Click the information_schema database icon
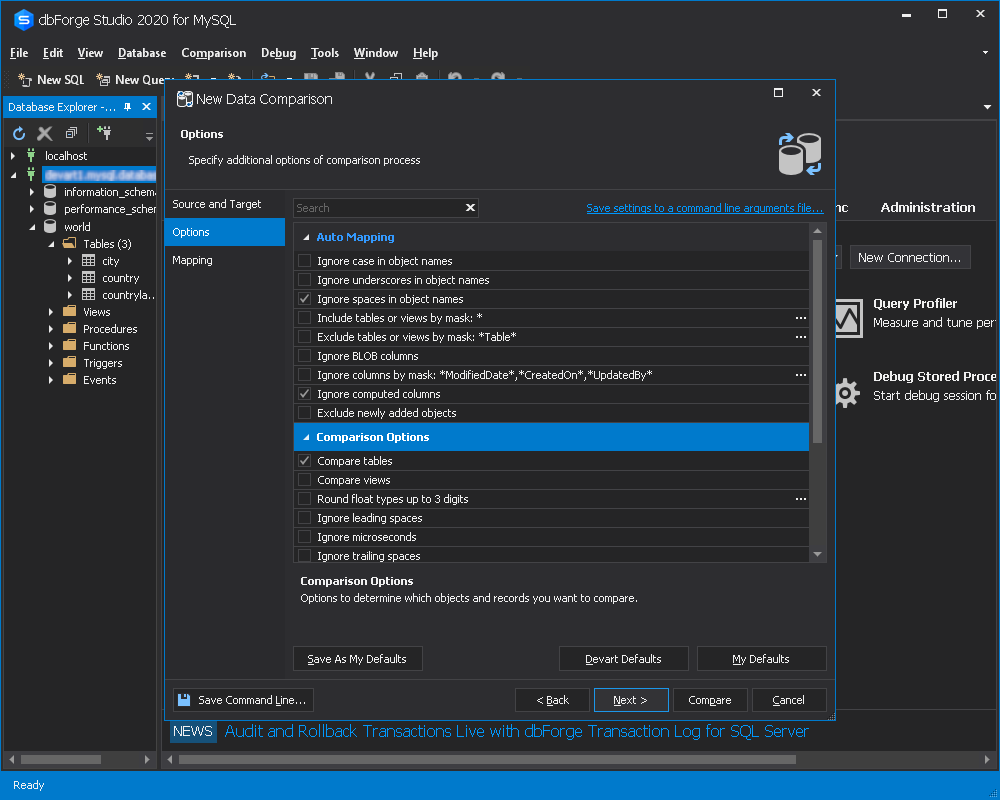 tap(50, 191)
